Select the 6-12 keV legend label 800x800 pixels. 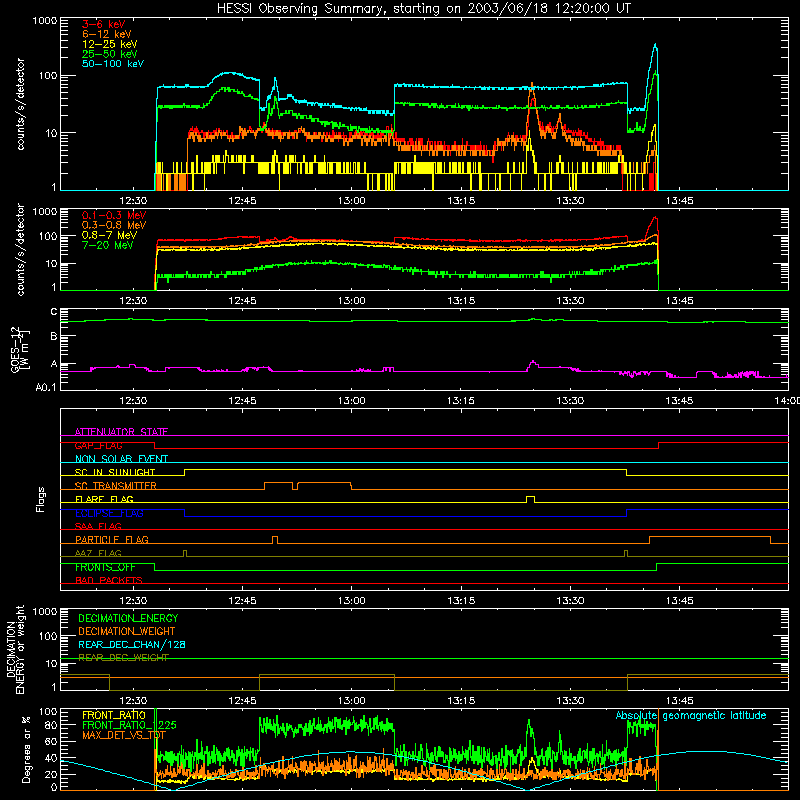pos(107,34)
